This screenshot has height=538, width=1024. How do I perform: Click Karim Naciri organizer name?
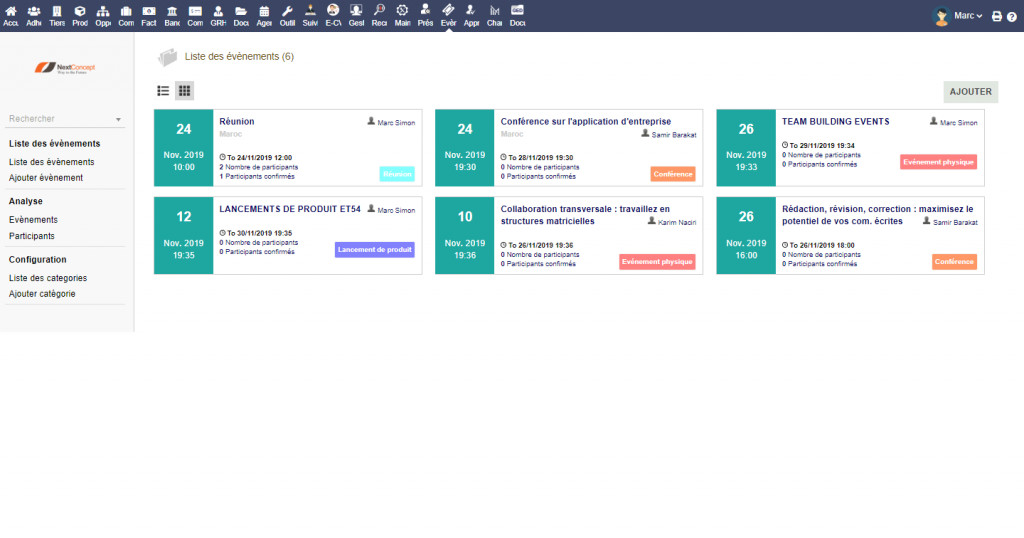point(677,223)
